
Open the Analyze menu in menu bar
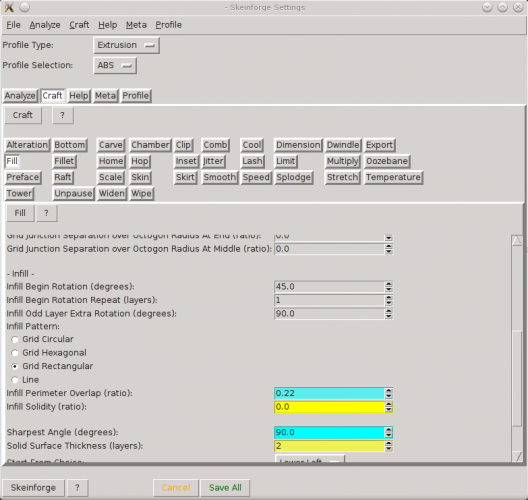(45, 25)
